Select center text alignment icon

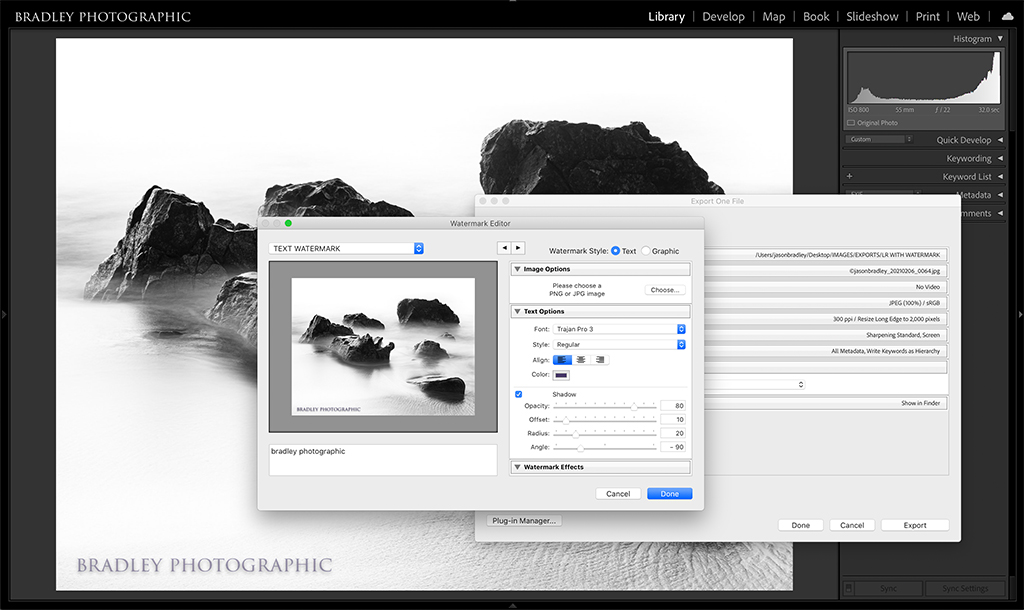(581, 360)
